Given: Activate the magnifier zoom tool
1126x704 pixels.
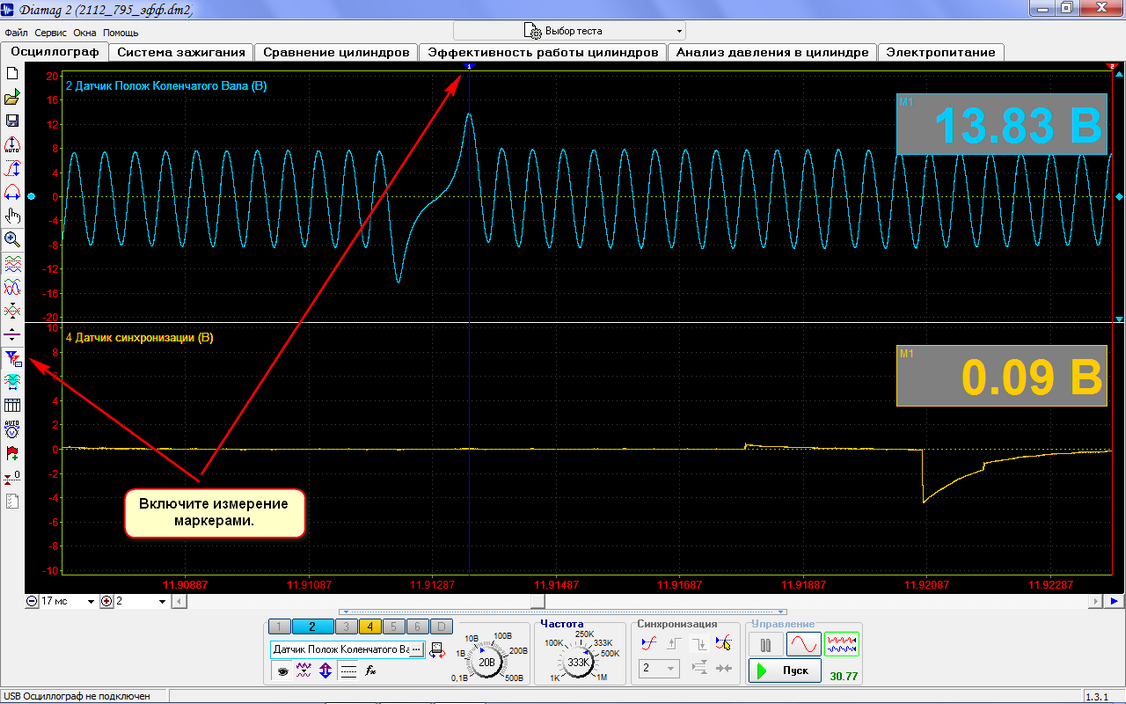Looking at the screenshot, I should 12,239.
